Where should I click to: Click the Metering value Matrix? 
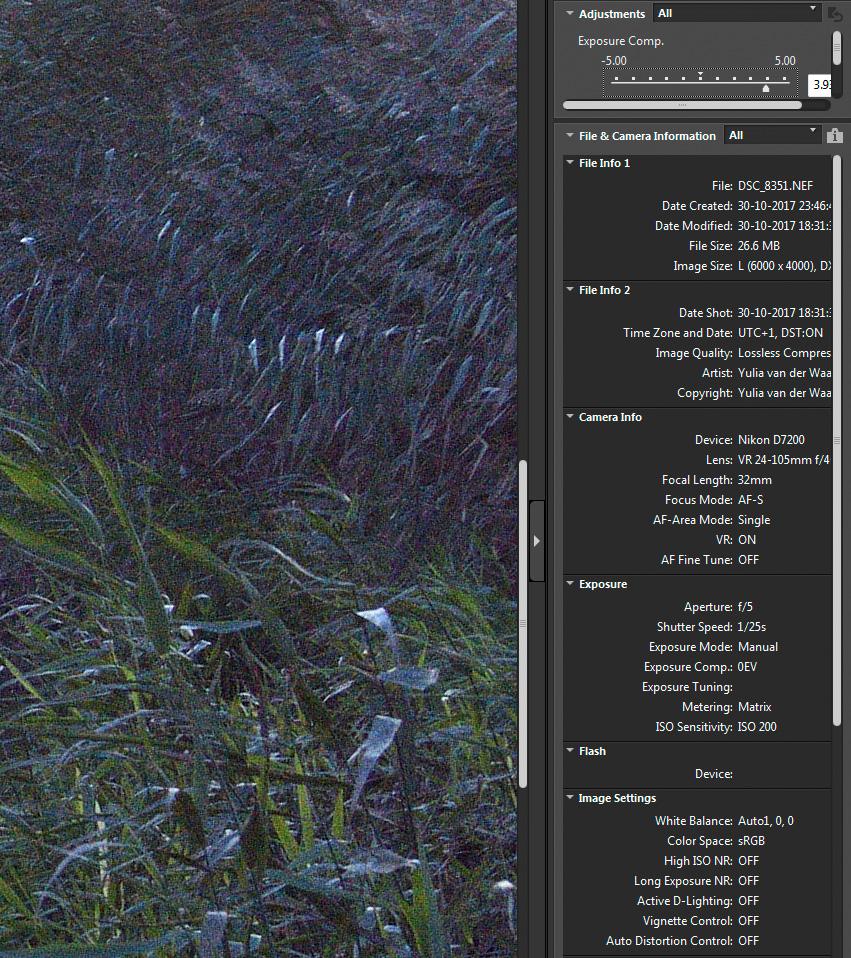coord(754,707)
